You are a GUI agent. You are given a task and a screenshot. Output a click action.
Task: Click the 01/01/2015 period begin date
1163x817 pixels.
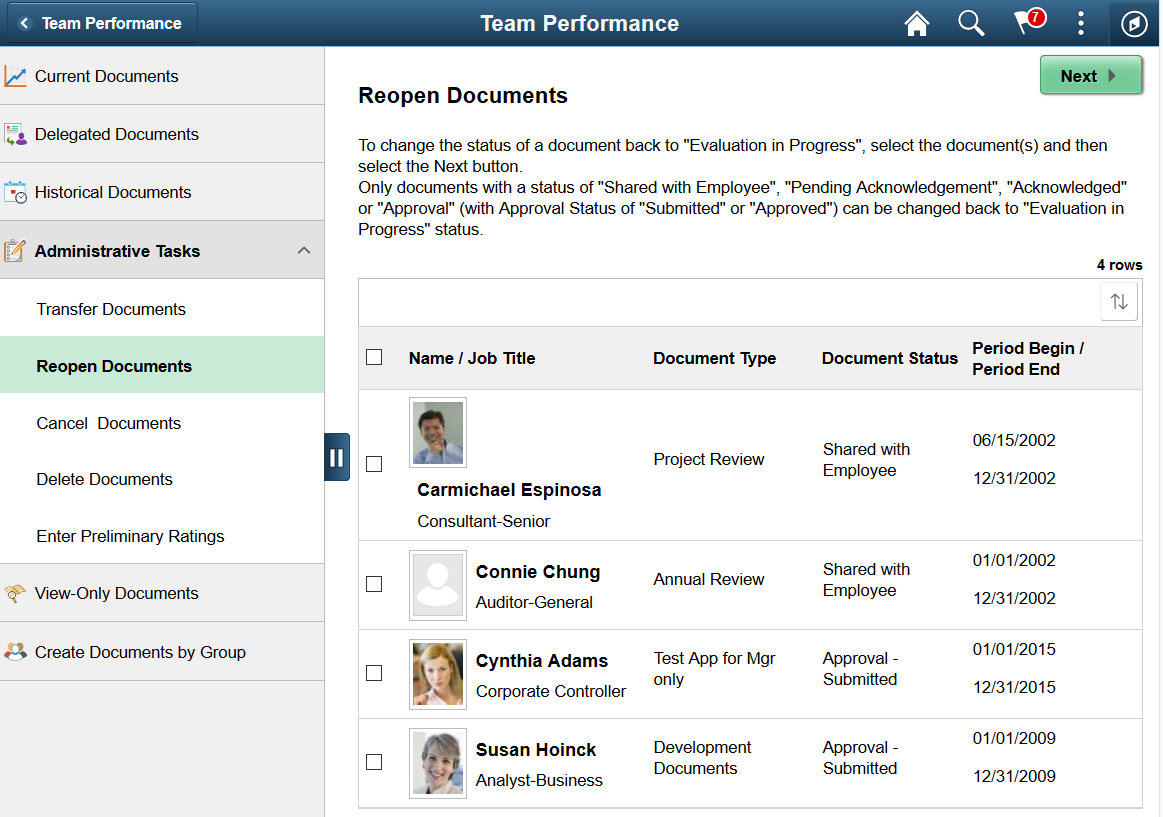1014,649
